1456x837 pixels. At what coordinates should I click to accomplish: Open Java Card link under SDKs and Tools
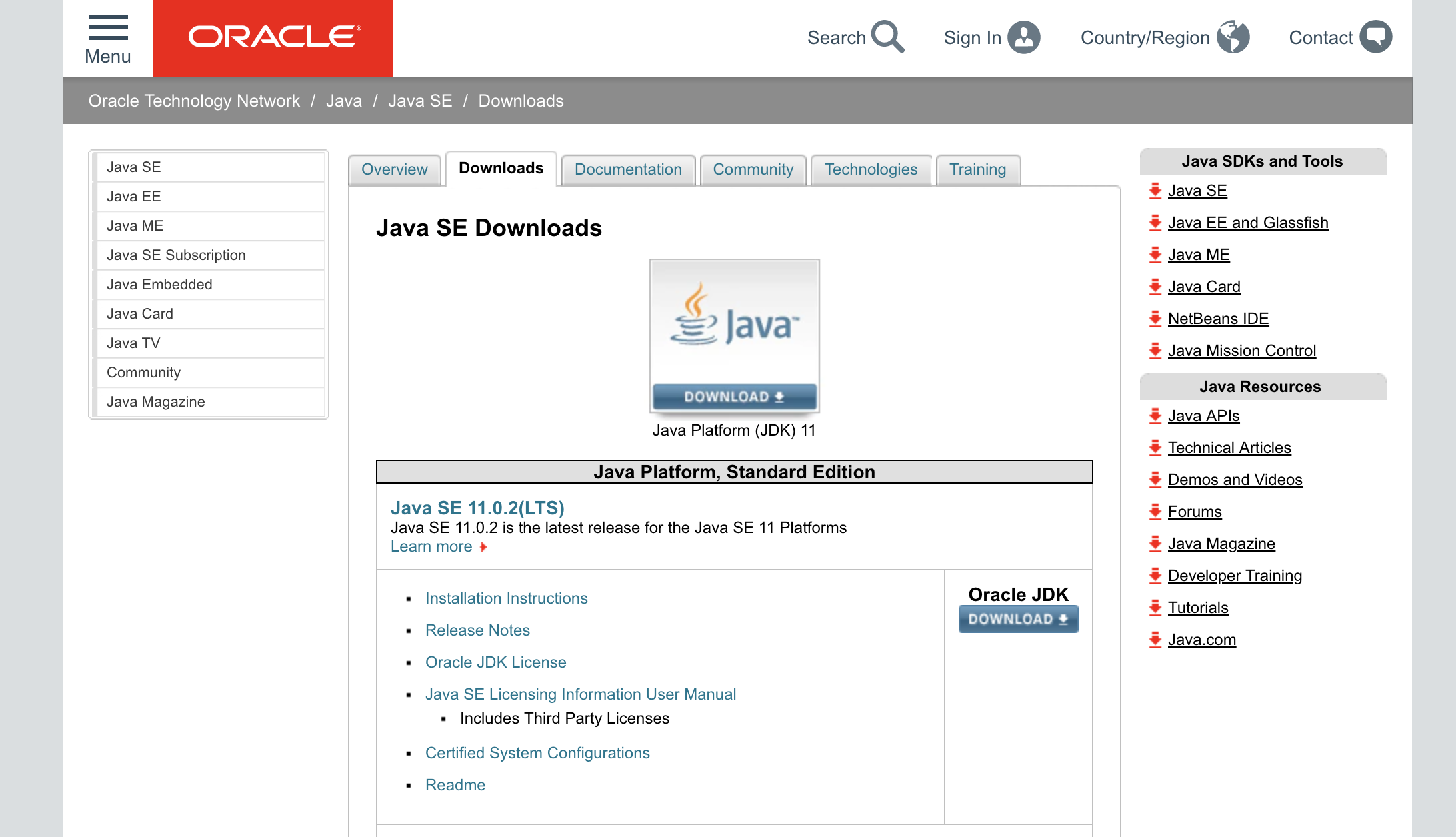[1204, 287]
